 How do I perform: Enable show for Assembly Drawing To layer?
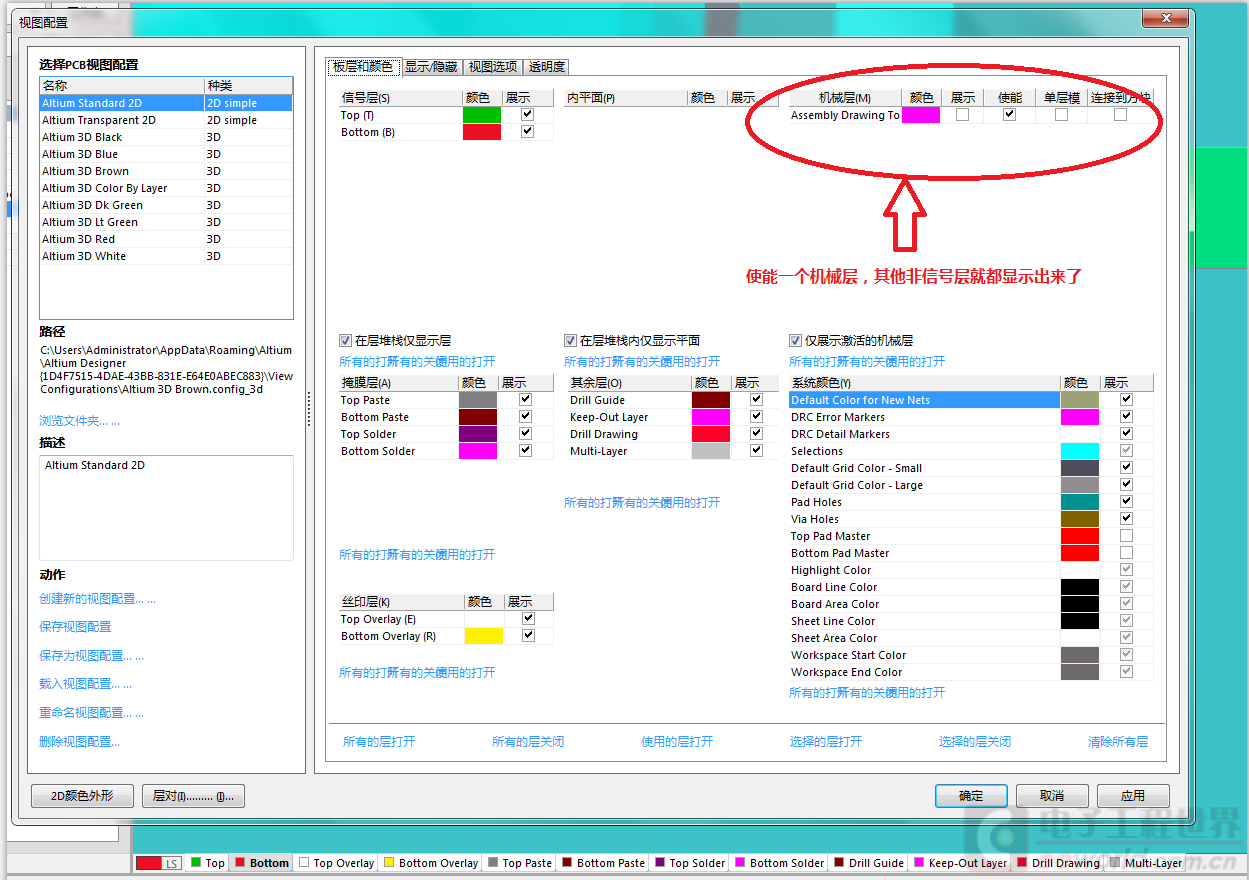pyautogui.click(x=962, y=115)
